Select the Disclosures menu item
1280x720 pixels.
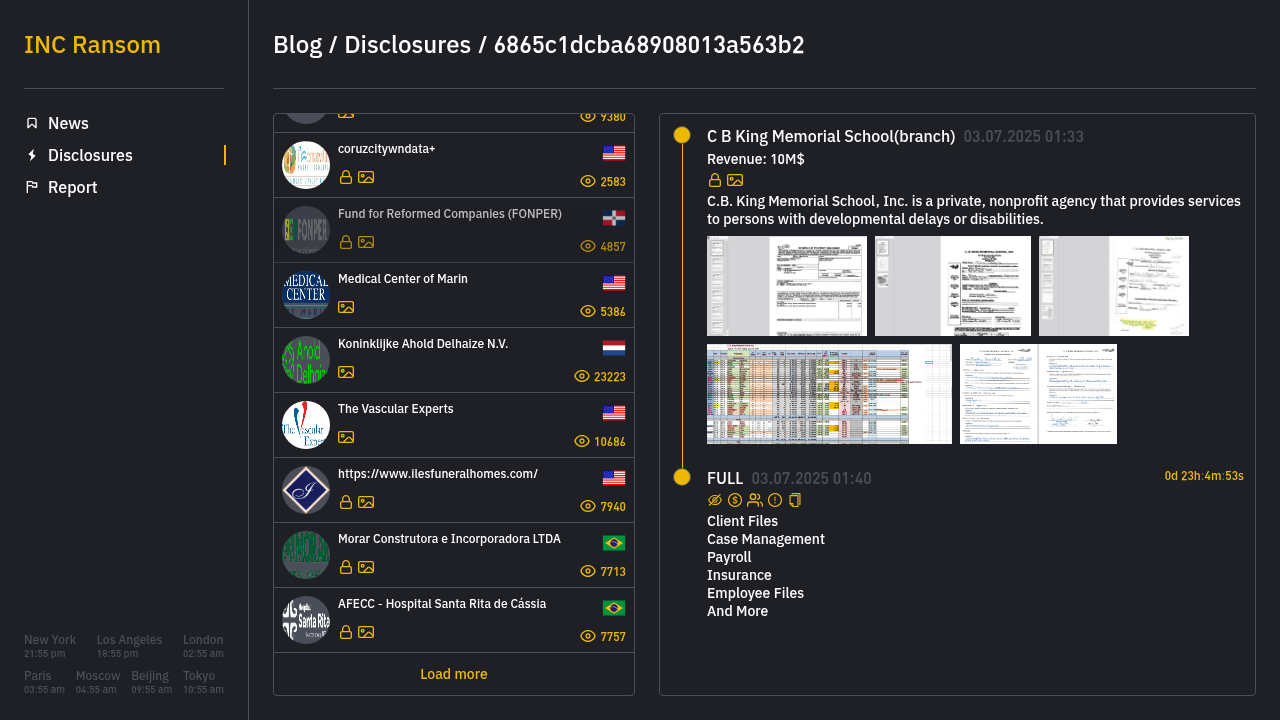(90, 155)
